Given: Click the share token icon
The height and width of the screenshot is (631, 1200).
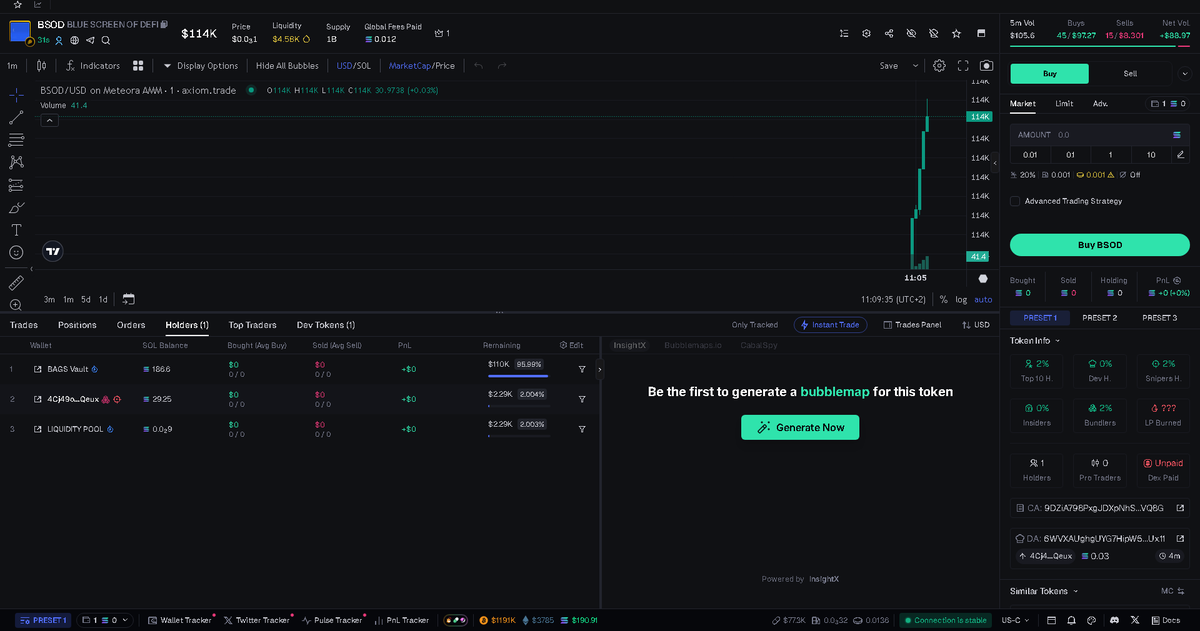Looking at the screenshot, I should tap(889, 34).
